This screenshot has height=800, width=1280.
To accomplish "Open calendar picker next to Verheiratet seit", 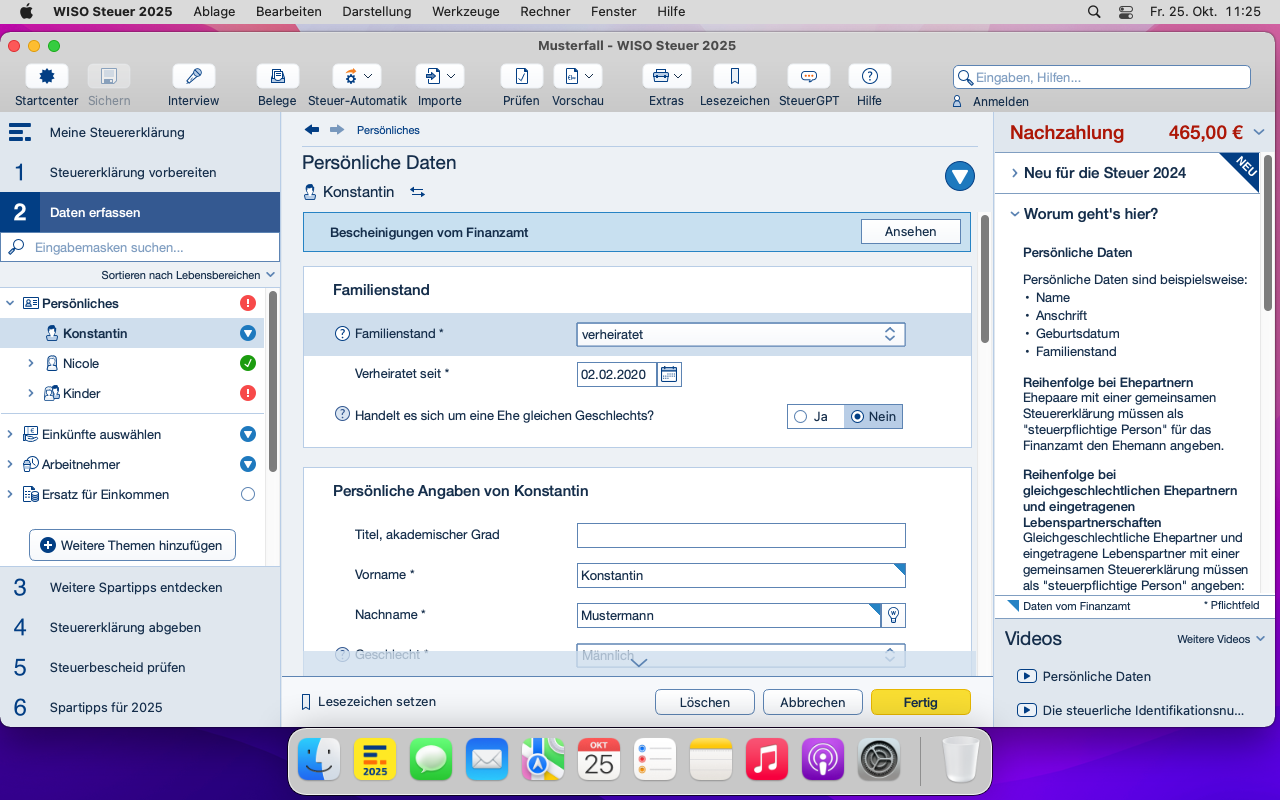I will [x=670, y=375].
